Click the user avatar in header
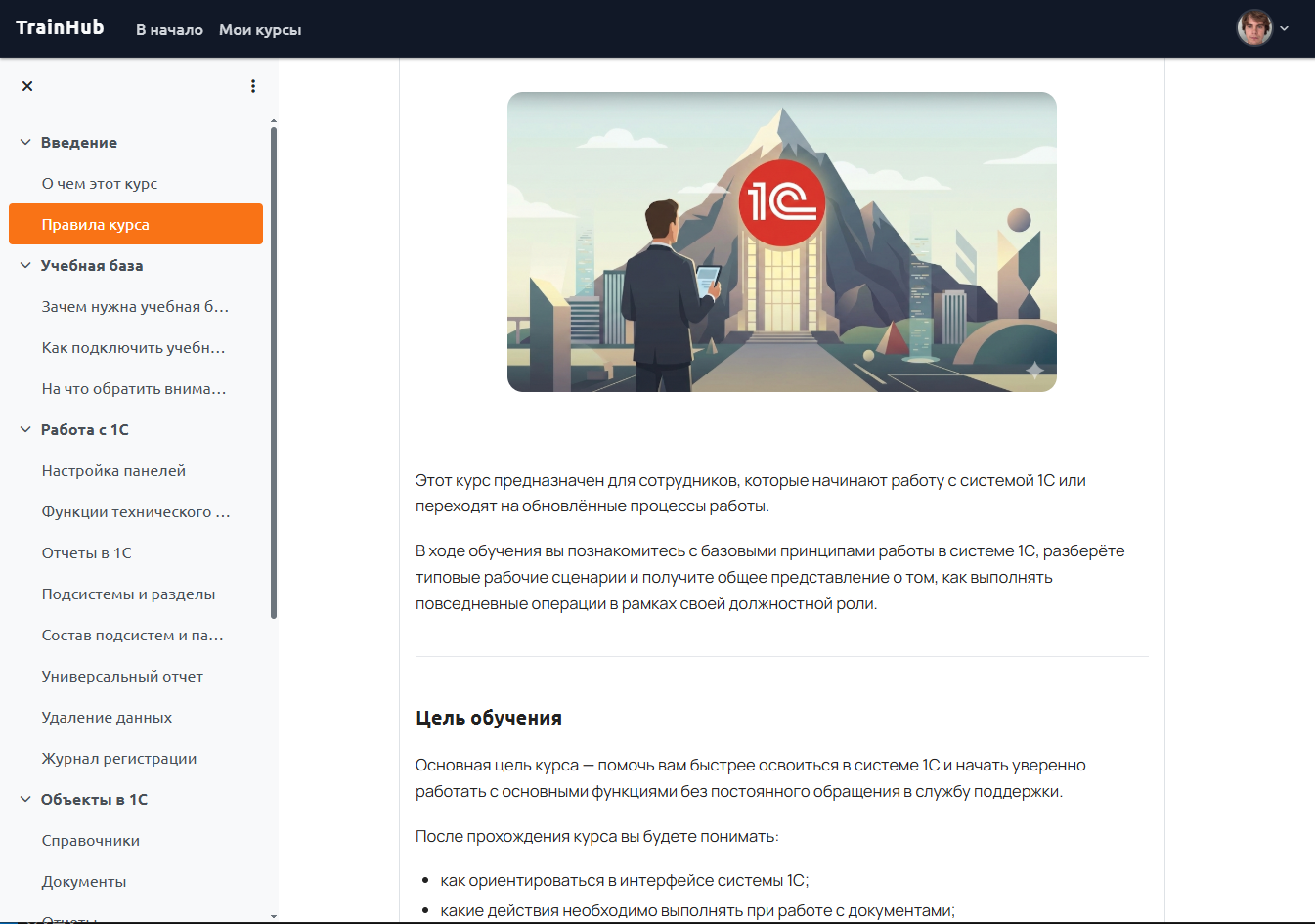Image resolution: width=1315 pixels, height=924 pixels. [1253, 28]
